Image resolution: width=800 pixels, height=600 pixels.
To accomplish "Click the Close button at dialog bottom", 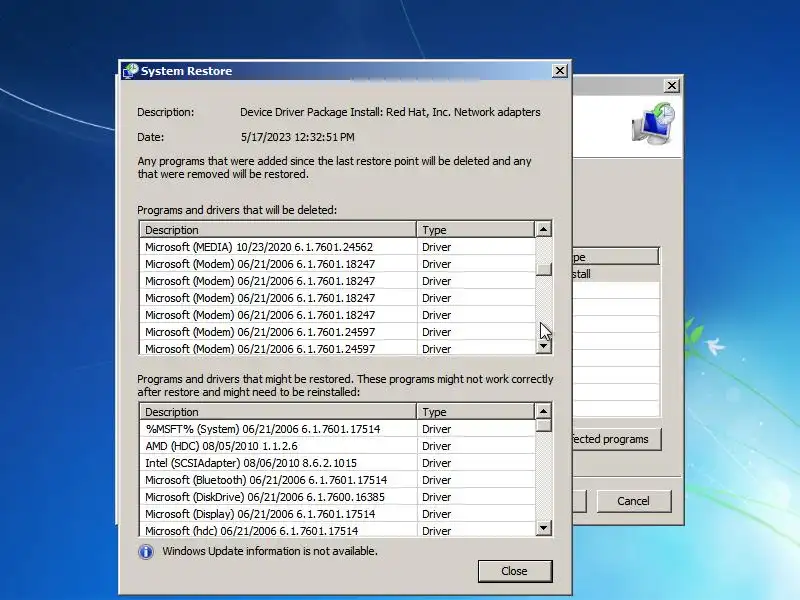I will [x=515, y=571].
